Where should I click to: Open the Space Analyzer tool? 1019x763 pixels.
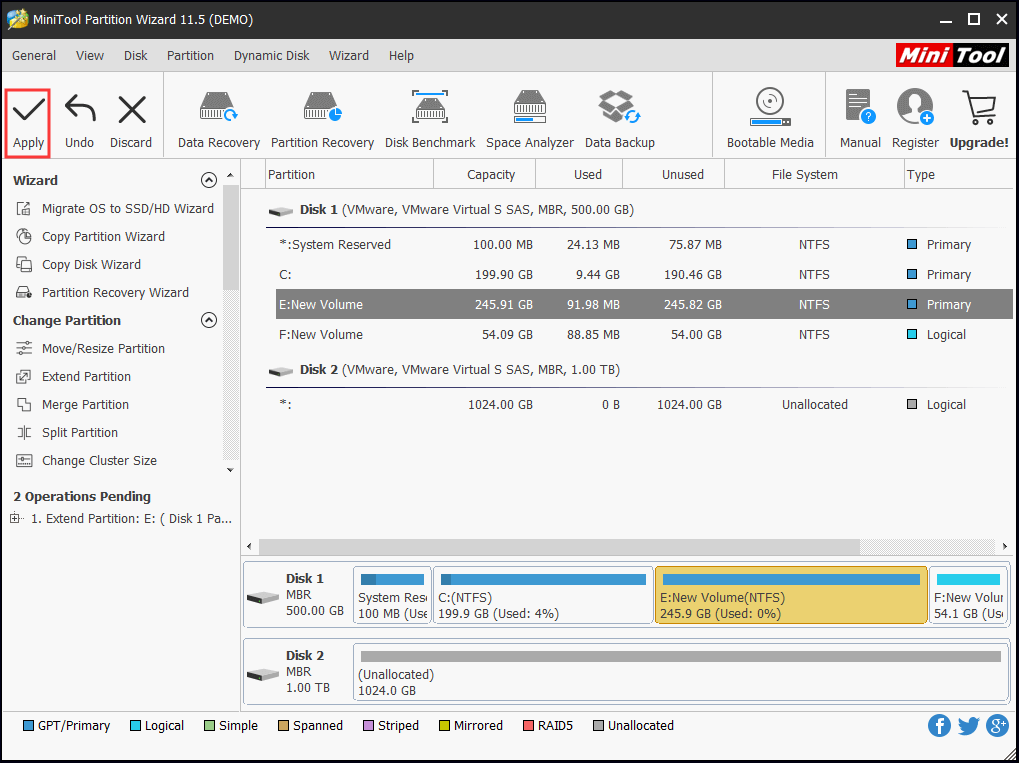[530, 120]
